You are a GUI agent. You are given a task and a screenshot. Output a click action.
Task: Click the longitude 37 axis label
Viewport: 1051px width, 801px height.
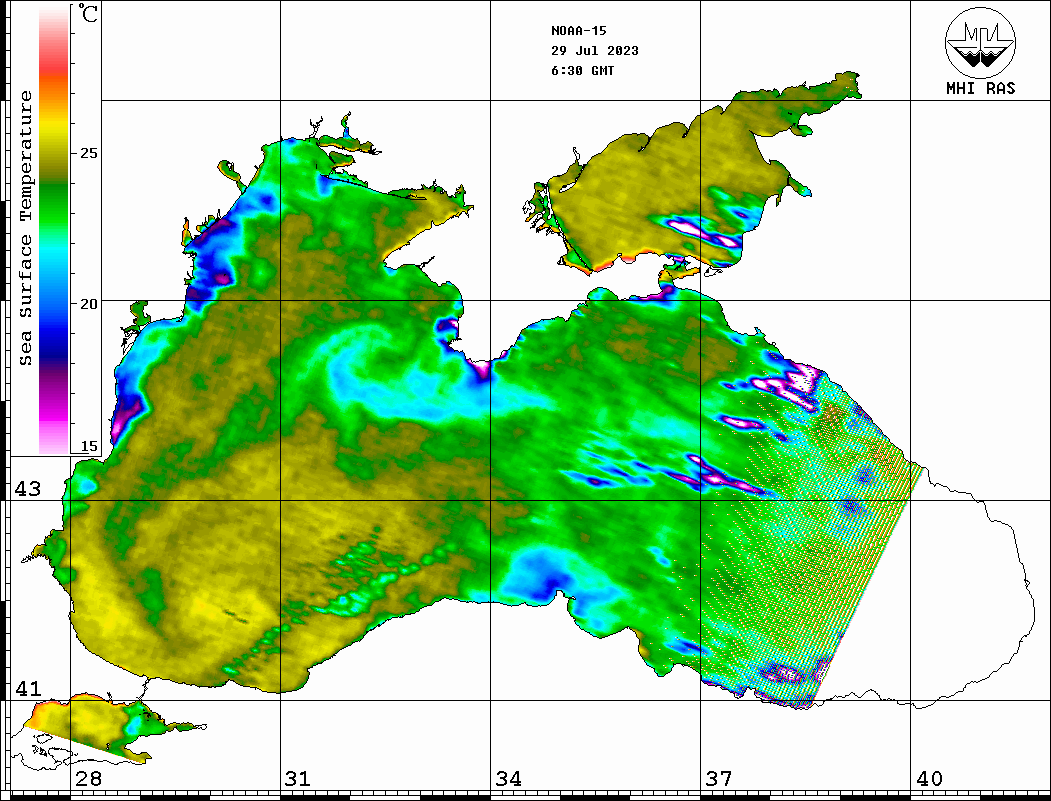pyautogui.click(x=718, y=779)
